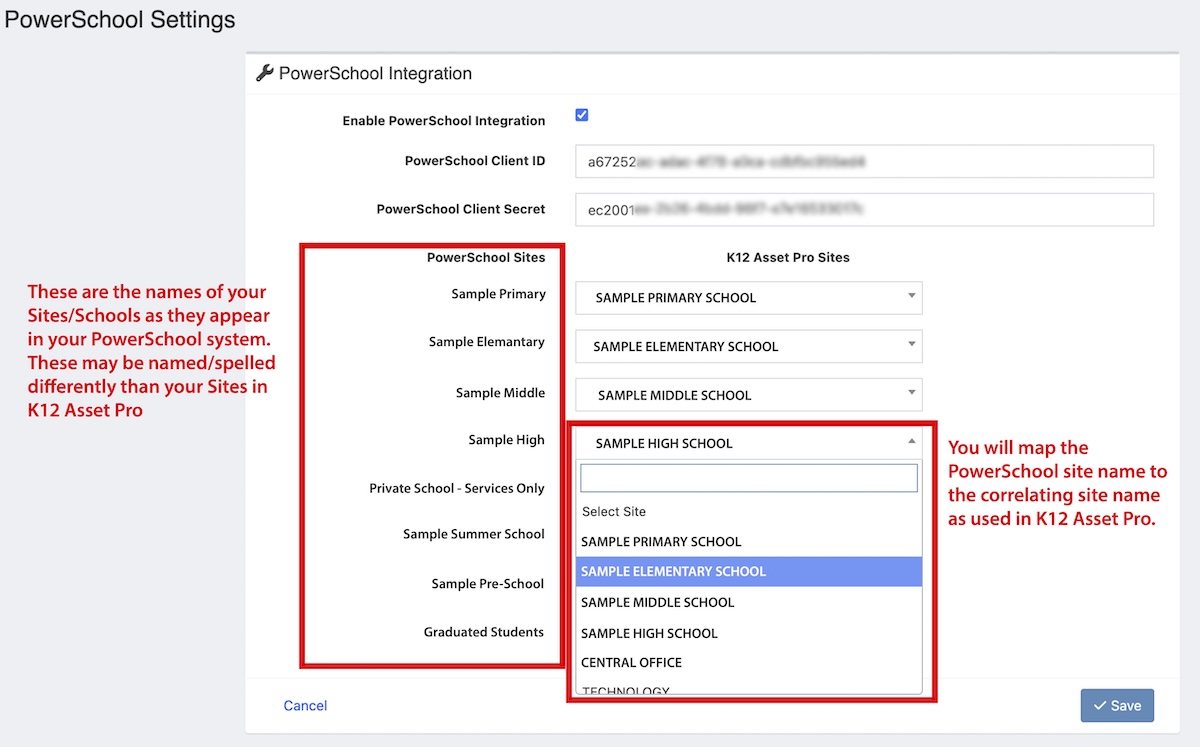Open the Sample Primary site dropdown
1200x747 pixels.
(748, 298)
